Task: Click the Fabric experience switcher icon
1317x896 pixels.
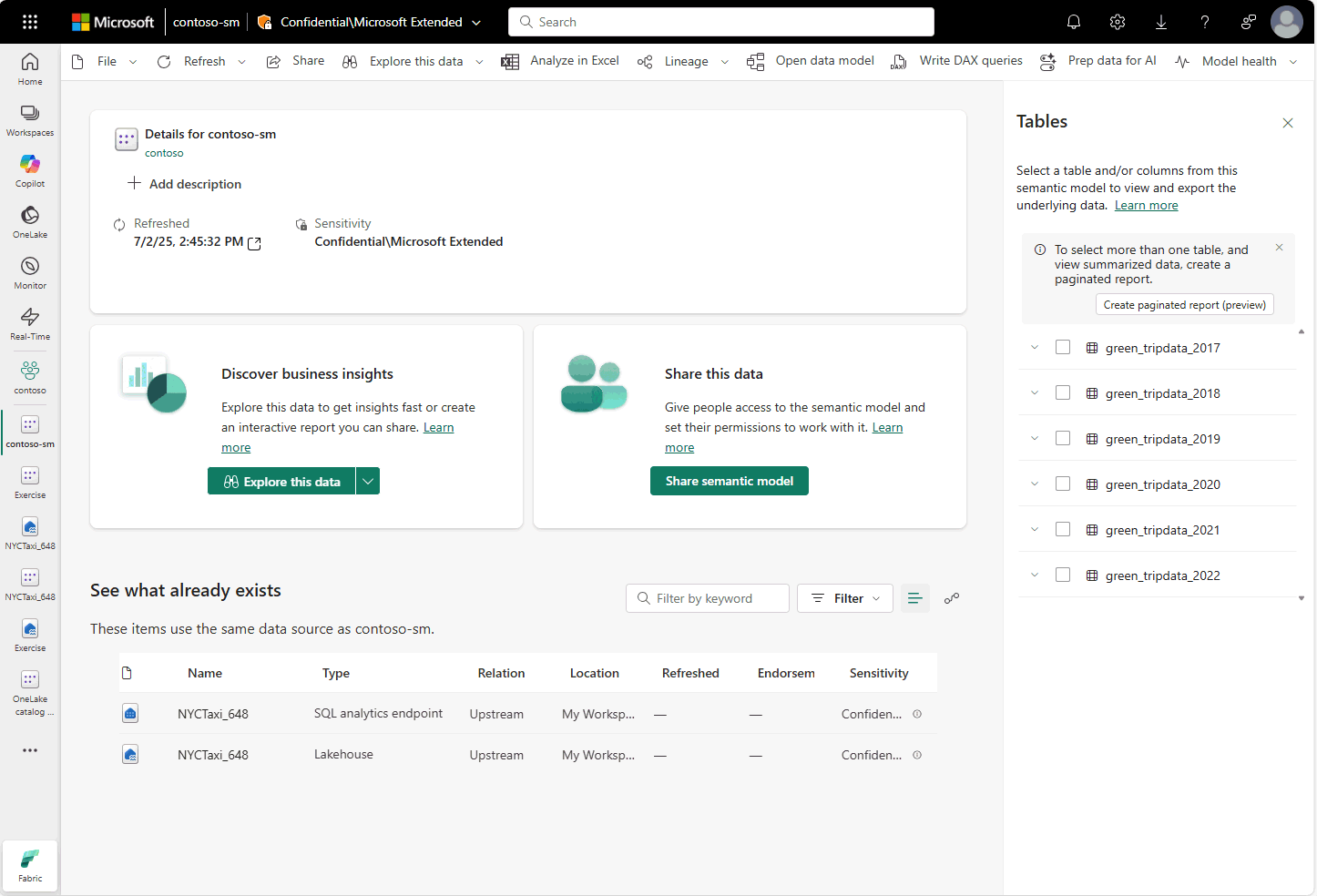Action: coord(30,865)
